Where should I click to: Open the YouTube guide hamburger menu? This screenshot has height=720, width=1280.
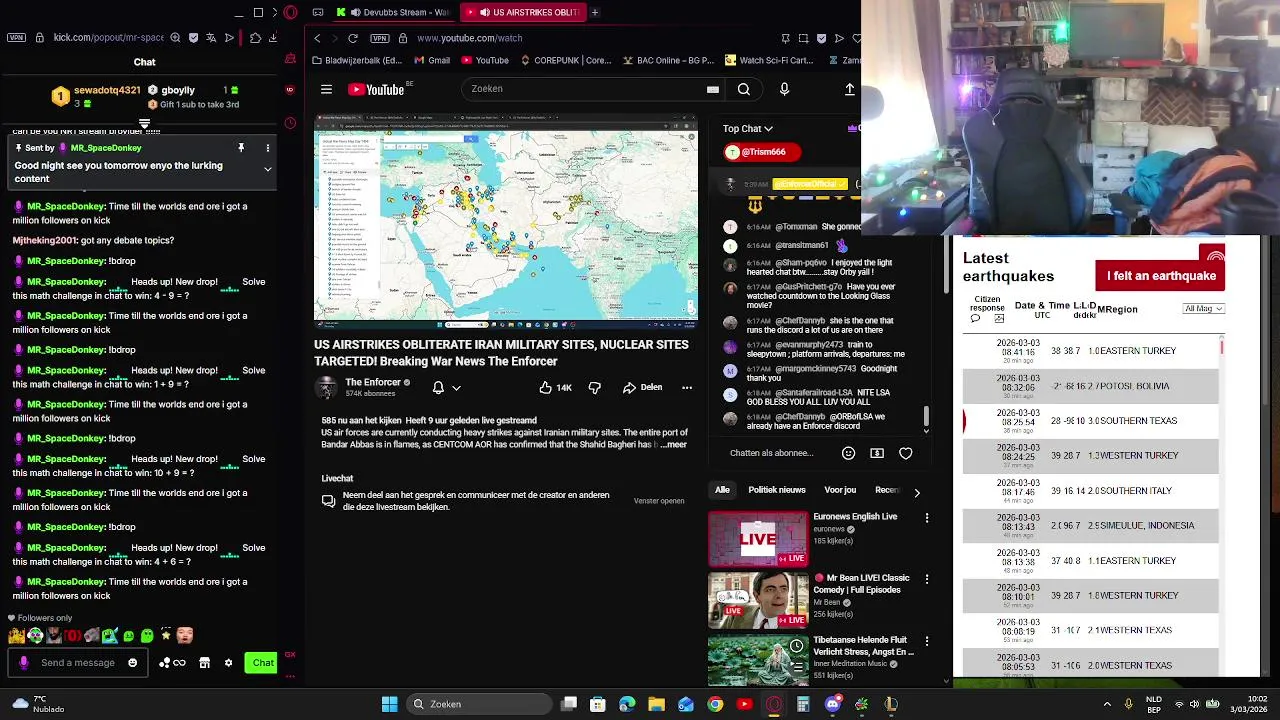pos(326,89)
